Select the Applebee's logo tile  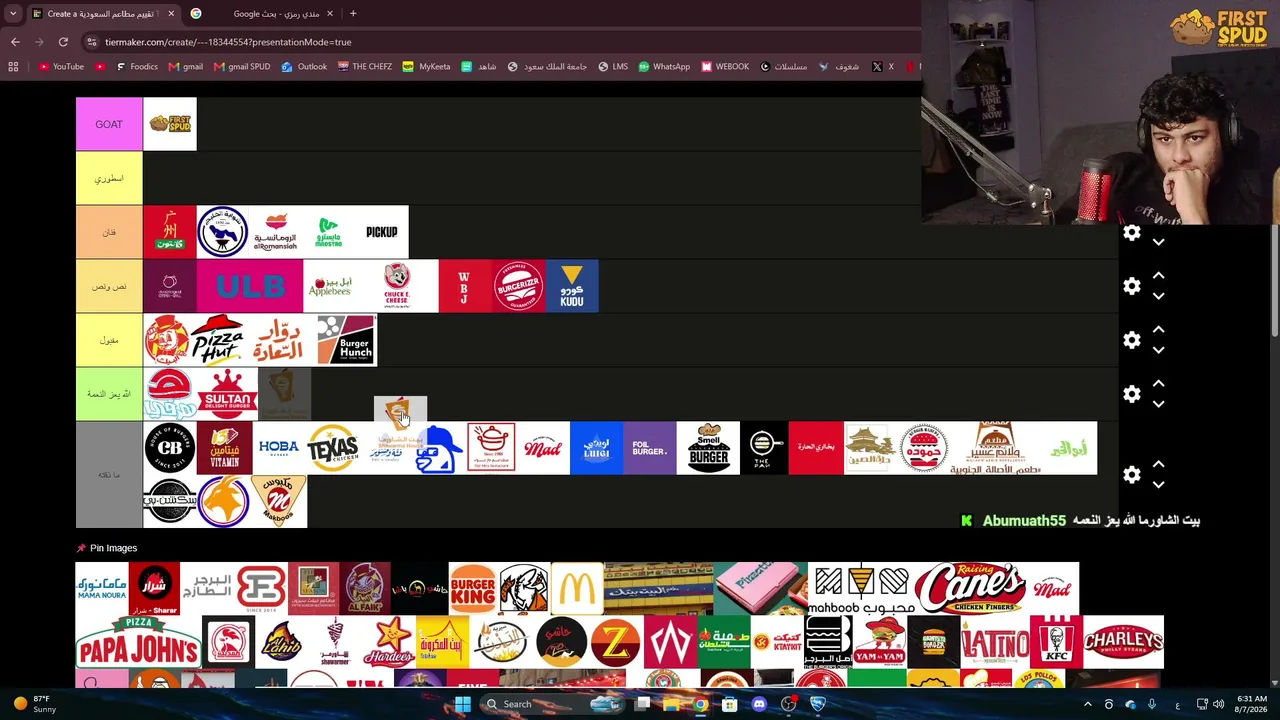330,286
